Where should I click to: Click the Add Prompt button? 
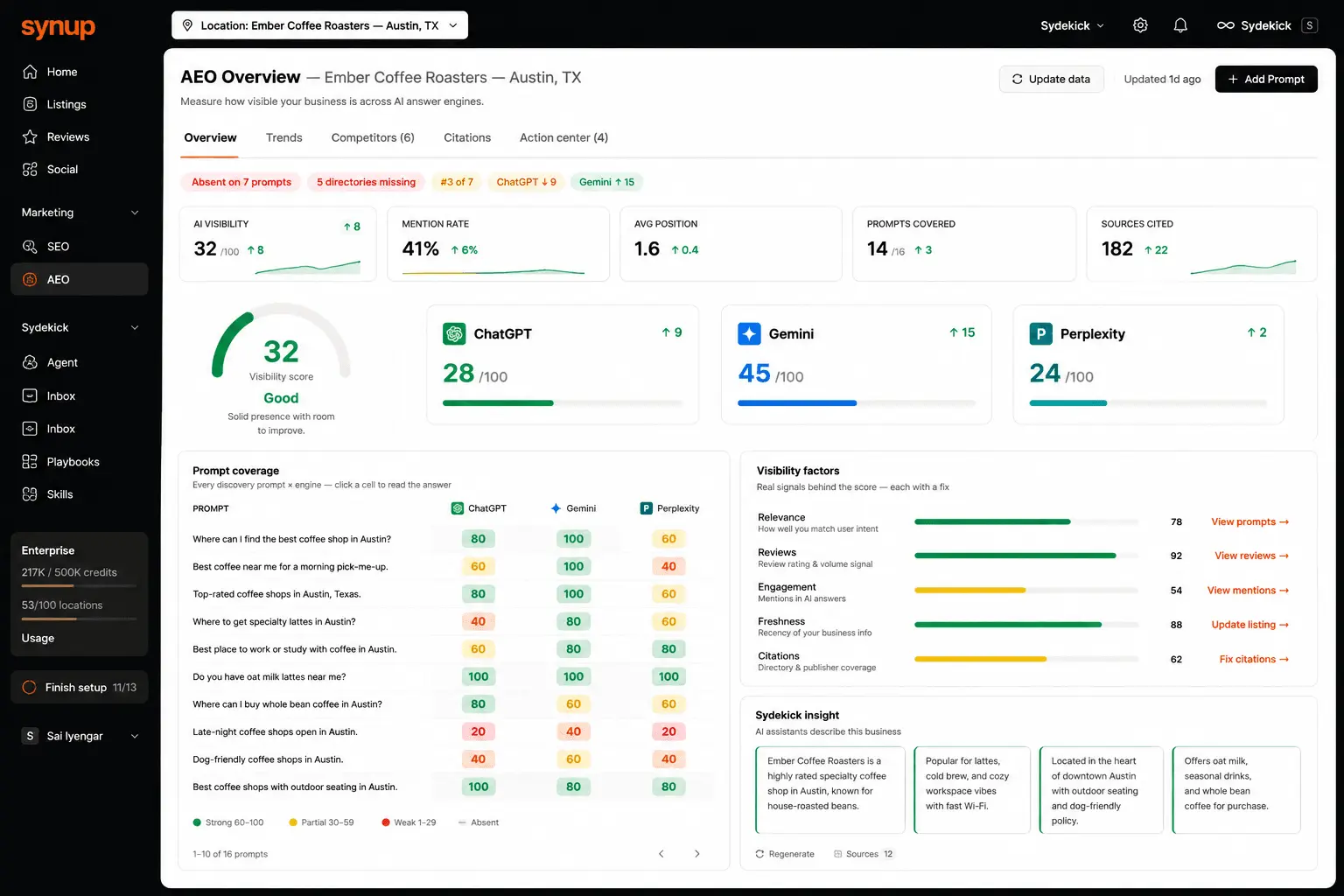[1266, 79]
